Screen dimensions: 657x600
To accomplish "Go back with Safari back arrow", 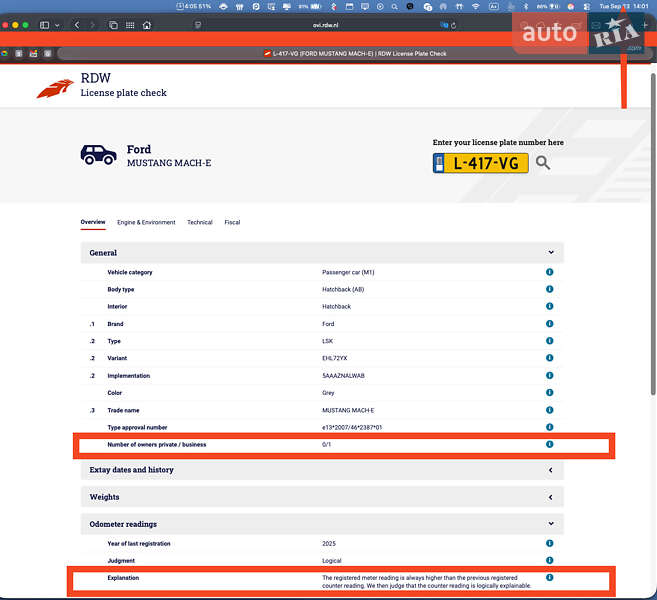I will coord(77,25).
